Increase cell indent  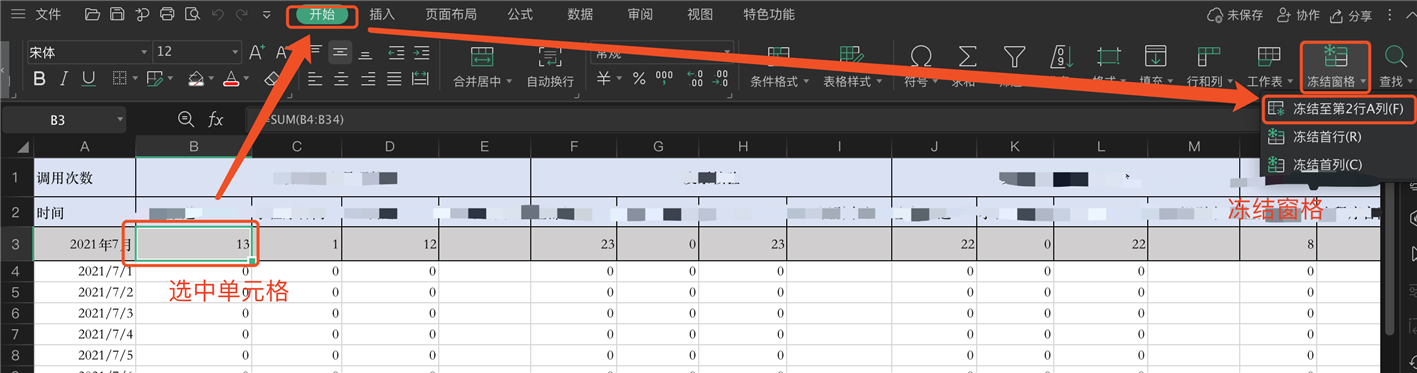tap(421, 52)
